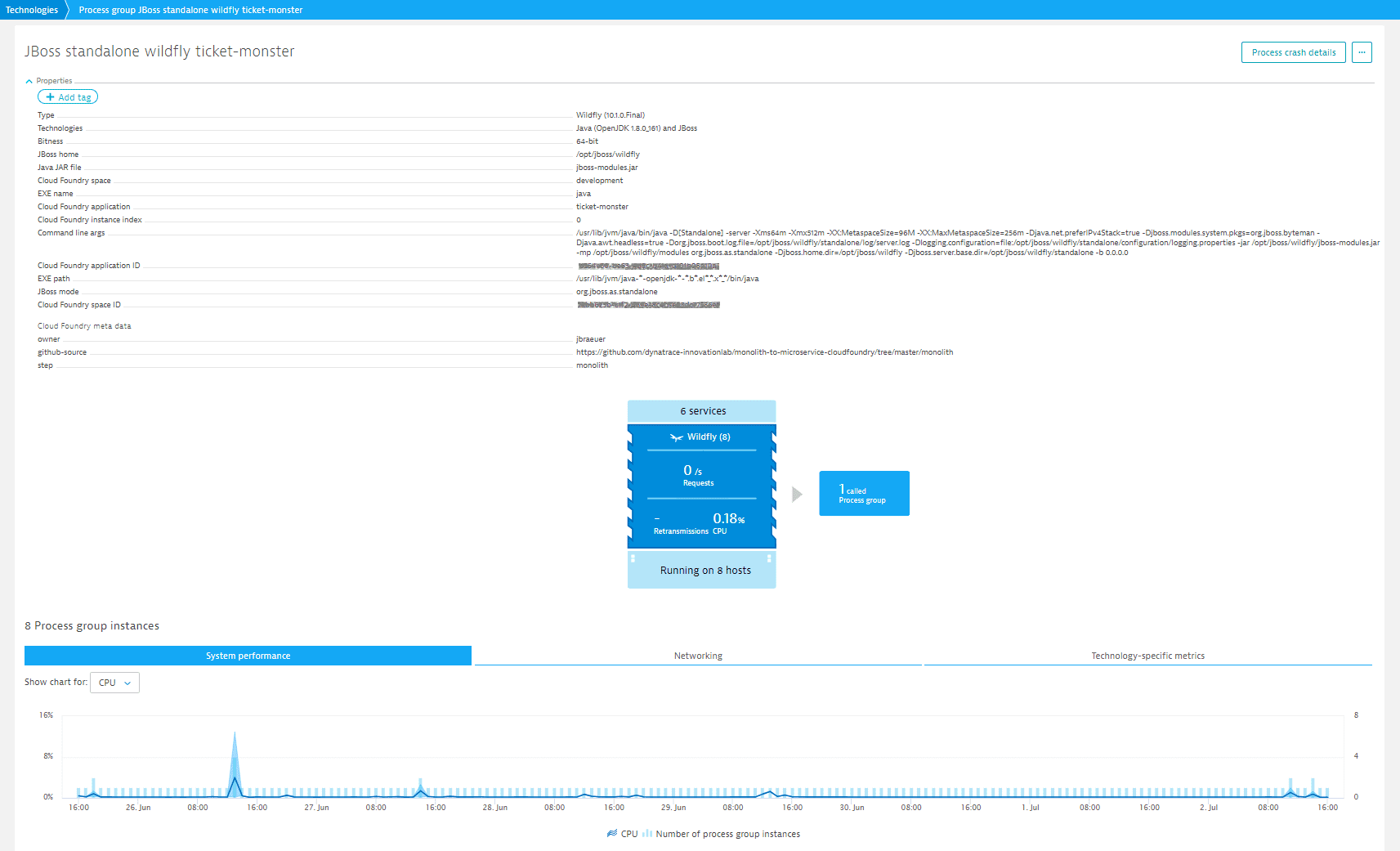
Task: Click the Technologies value Java (OpenJDK) and JBoss
Action: [637, 128]
